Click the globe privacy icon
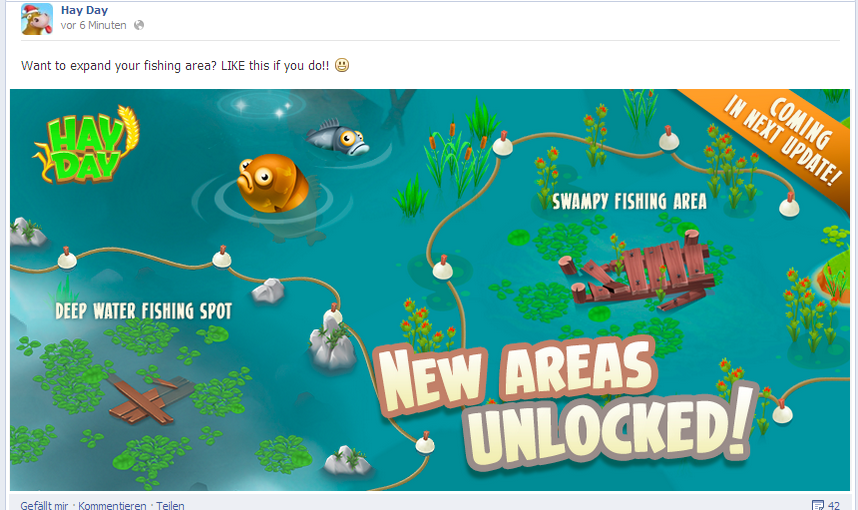Viewport: 858px width, 510px height. coord(139,25)
